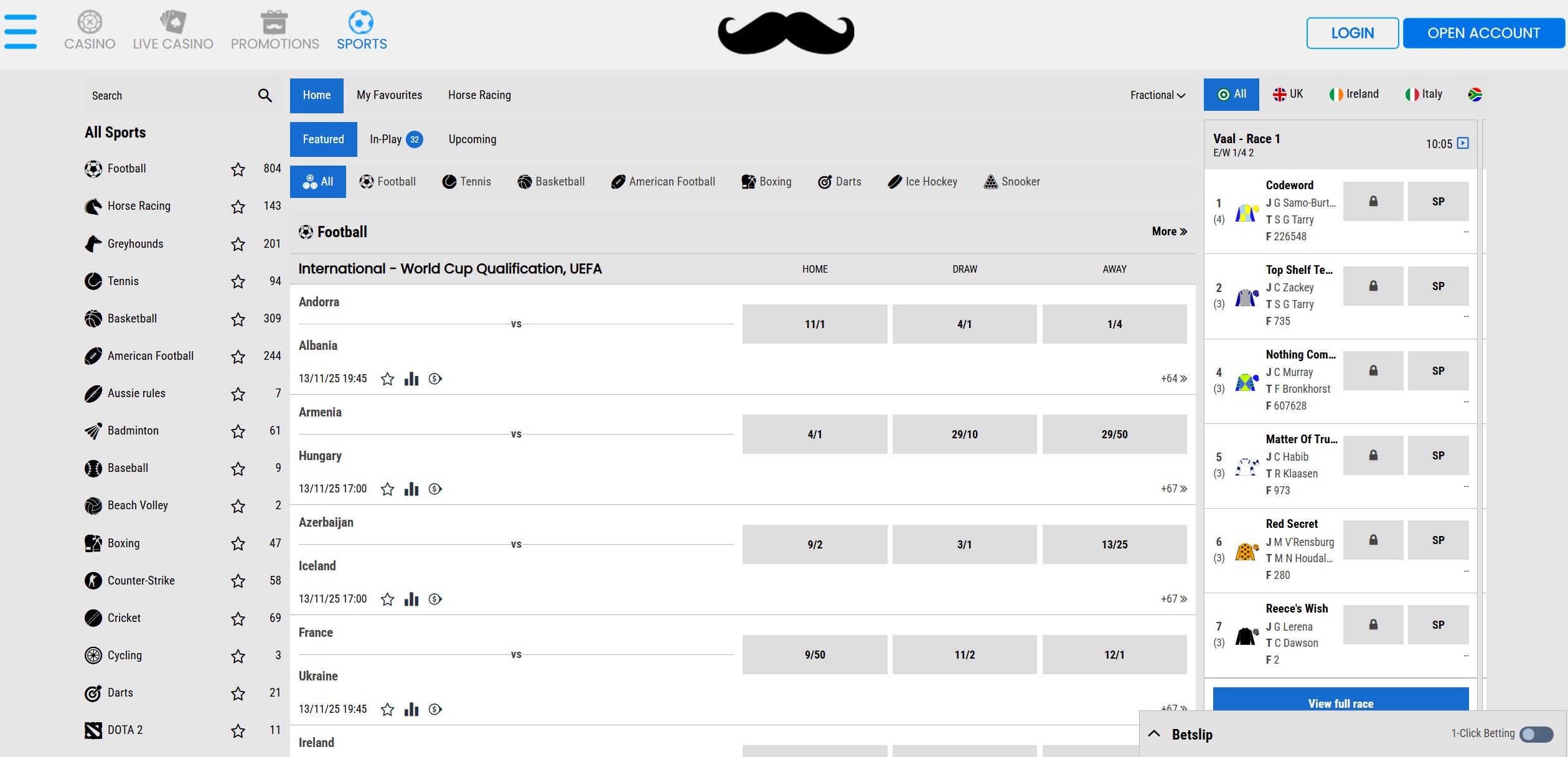Open live stream icon for Vaal Race 1

(1463, 143)
